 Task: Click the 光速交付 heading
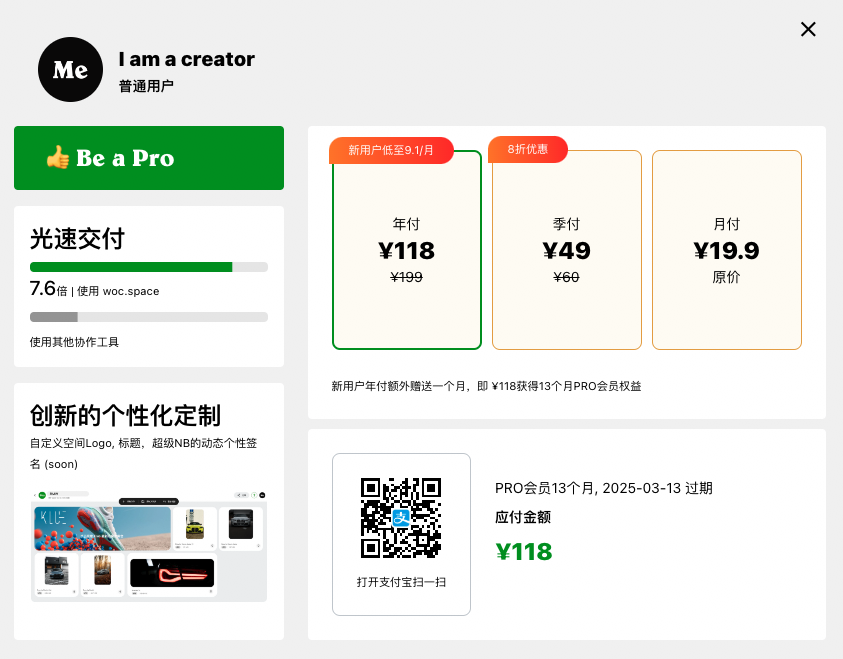tap(77, 239)
